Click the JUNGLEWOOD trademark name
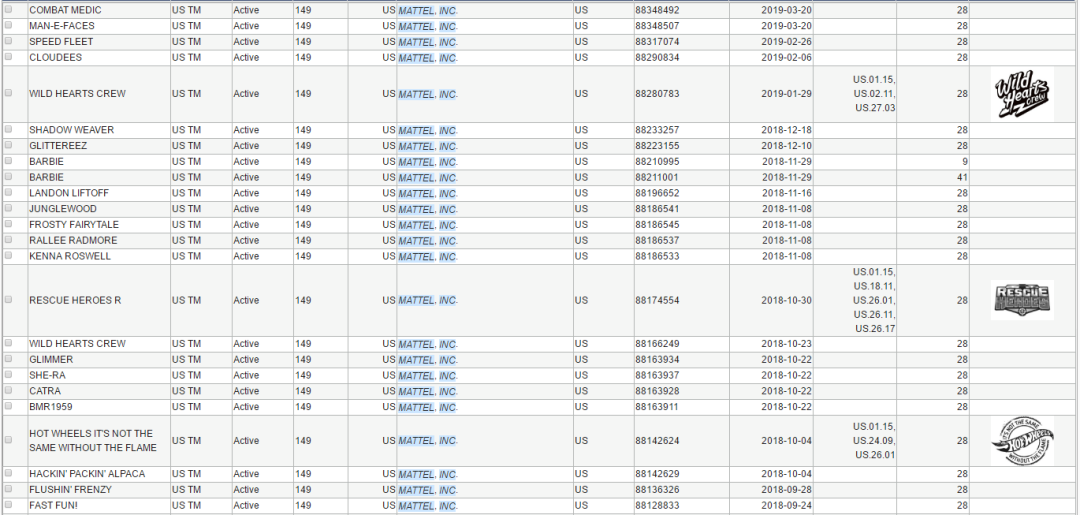Image resolution: width=1080 pixels, height=515 pixels. (x=63, y=209)
